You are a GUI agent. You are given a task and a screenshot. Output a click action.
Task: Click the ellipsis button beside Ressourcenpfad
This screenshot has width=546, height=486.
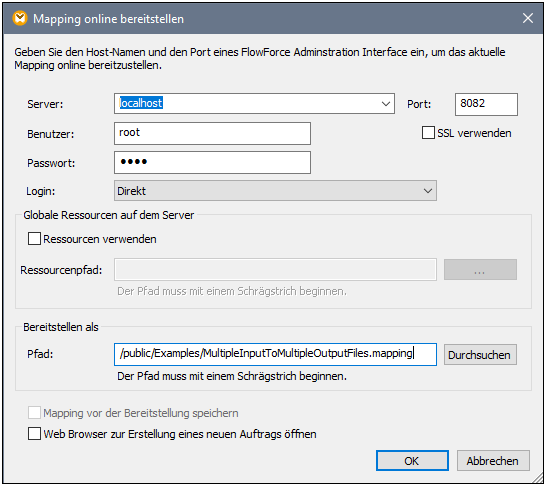480,269
